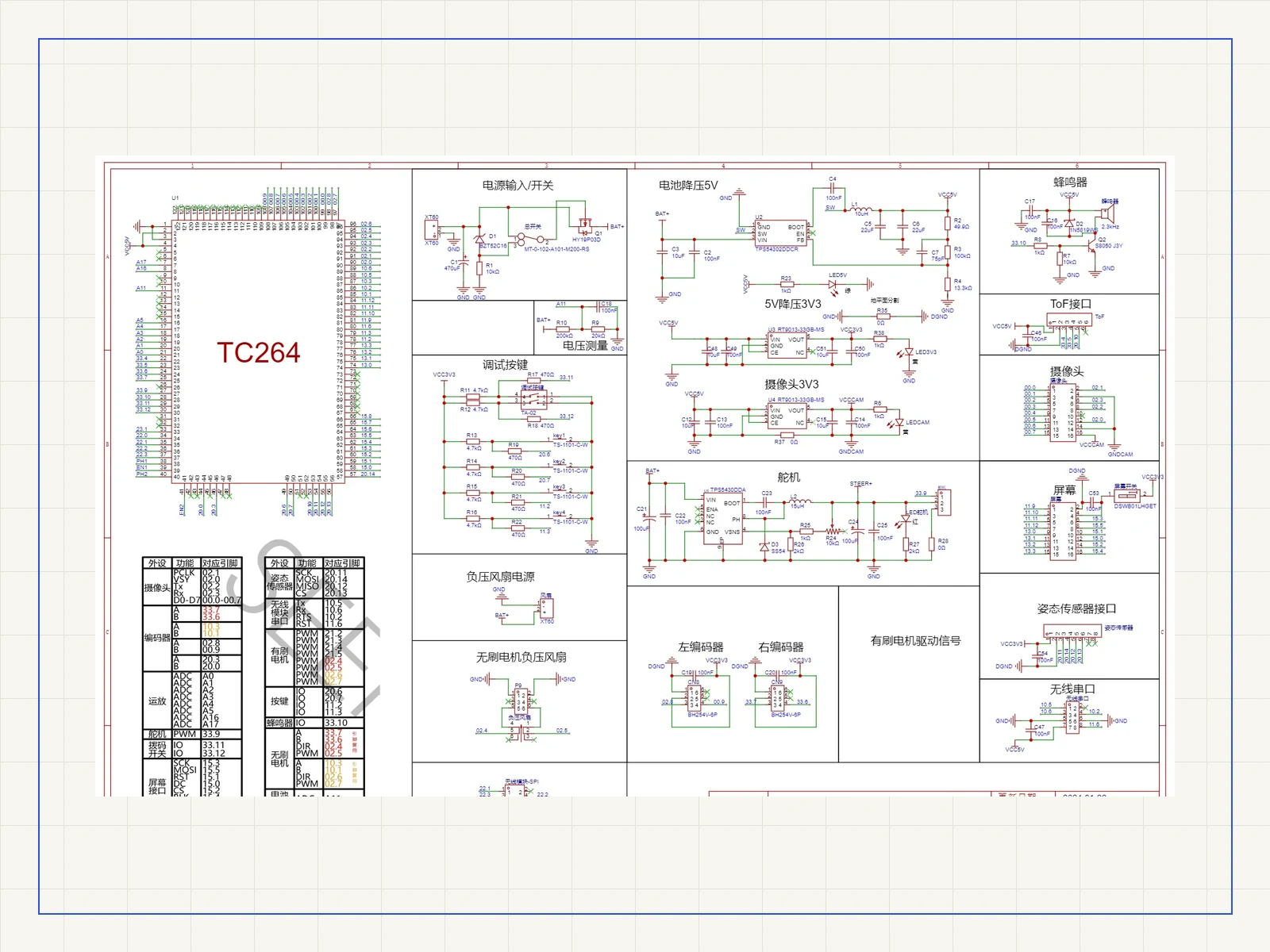Viewport: 1270px width, 952px height.
Task: Click the 5V降压3V3 section heading
Action: tap(793, 304)
